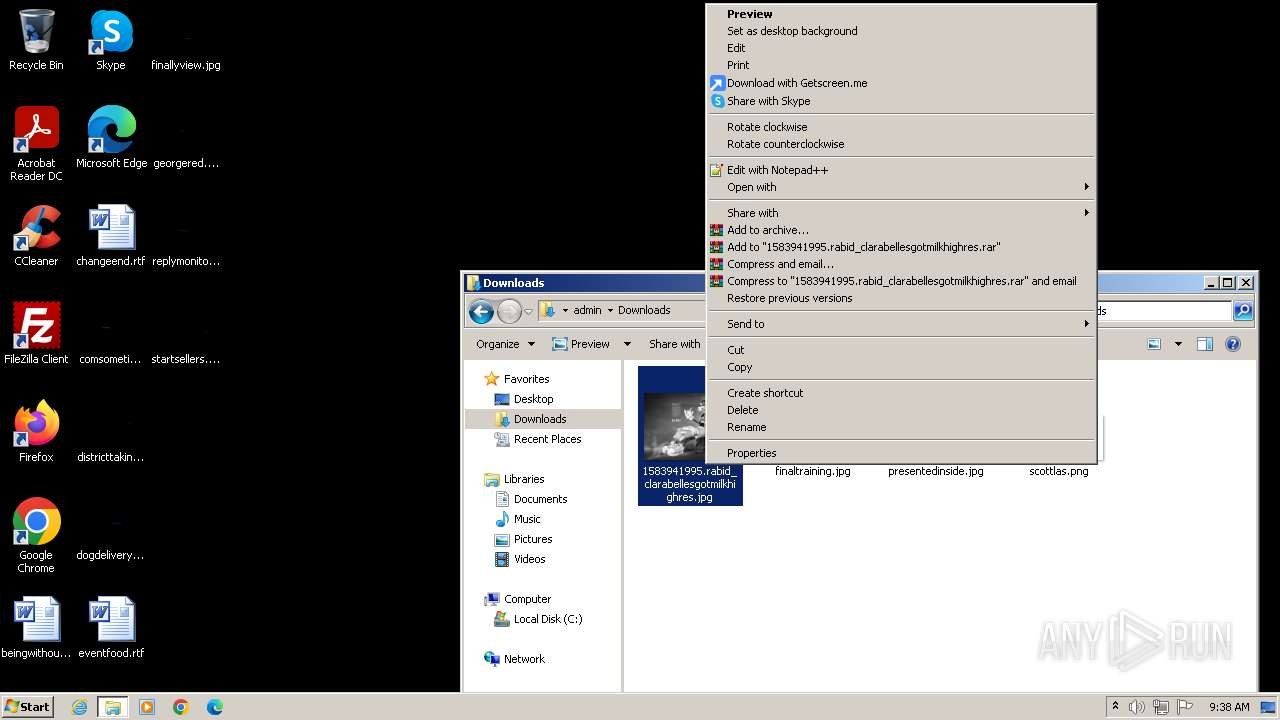The height and width of the screenshot is (720, 1280).
Task: Click the clock in the taskbar
Action: [1229, 707]
